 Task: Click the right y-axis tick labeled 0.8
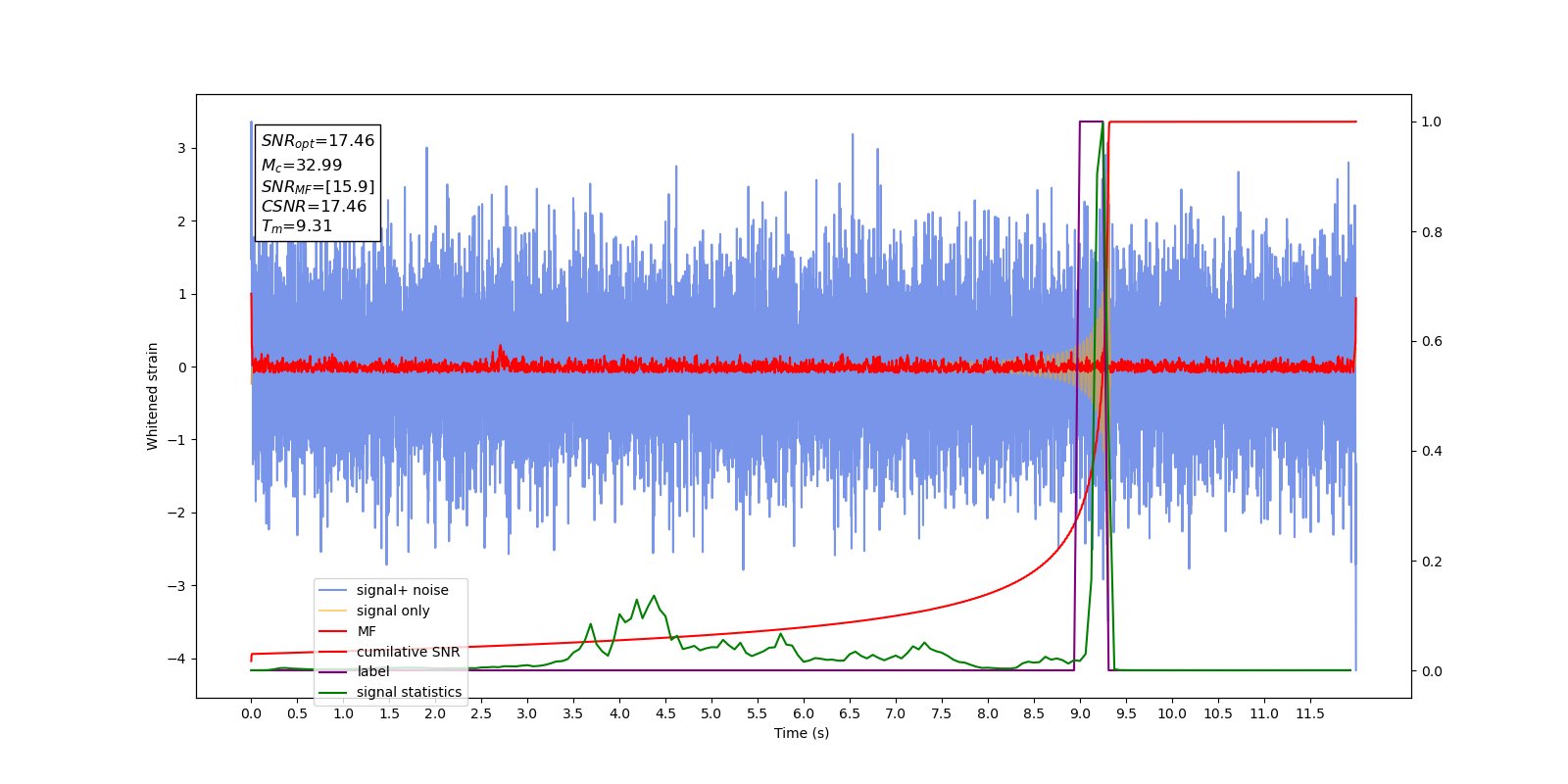[x=1432, y=232]
